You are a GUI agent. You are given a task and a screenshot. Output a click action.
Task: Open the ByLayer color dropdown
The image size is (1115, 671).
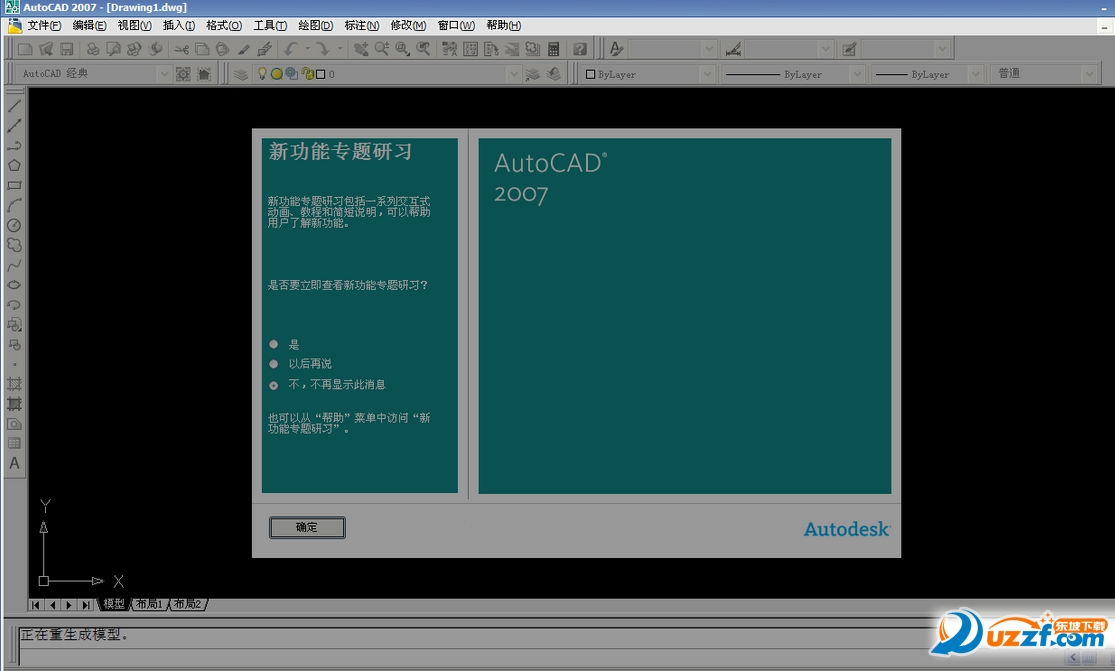click(x=707, y=74)
